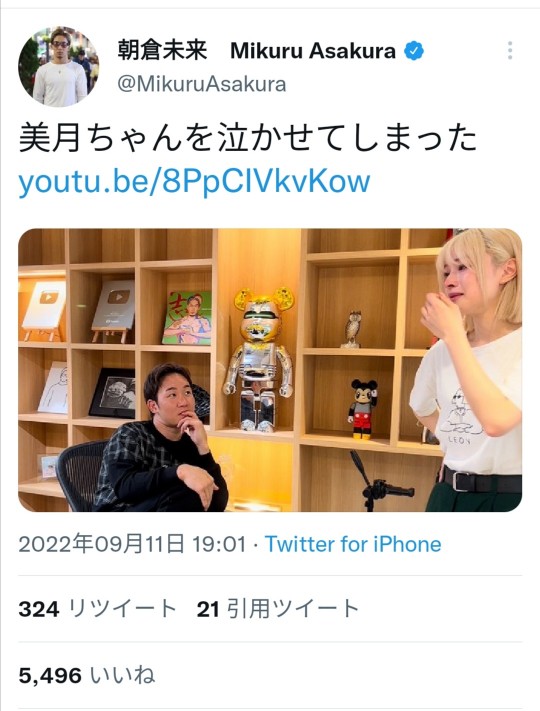Image resolution: width=540 pixels, height=711 pixels.
Task: Open the Twitter for iPhone link
Action: 353,544
